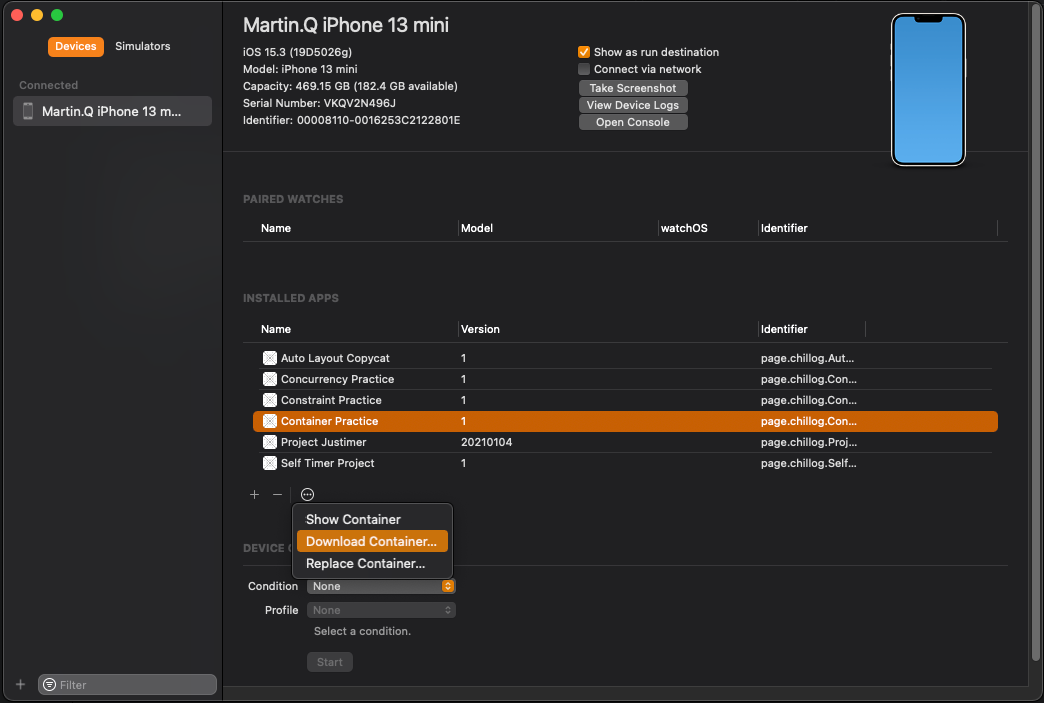Click the page.chillog.Aut... identifier
This screenshot has height=703, width=1044.
[x=808, y=358]
